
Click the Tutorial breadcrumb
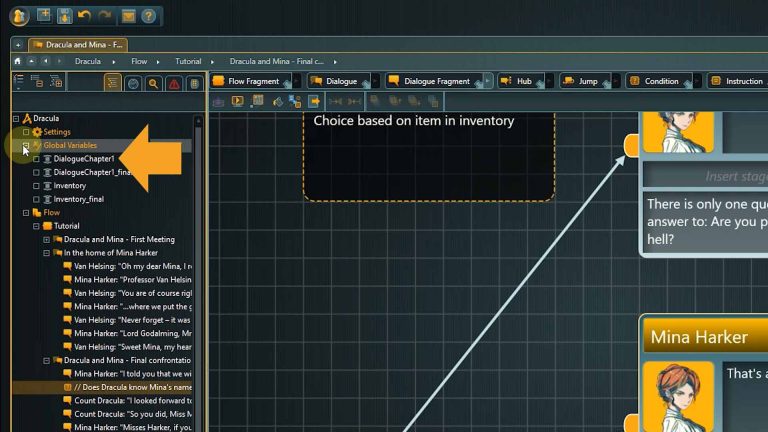(x=188, y=61)
